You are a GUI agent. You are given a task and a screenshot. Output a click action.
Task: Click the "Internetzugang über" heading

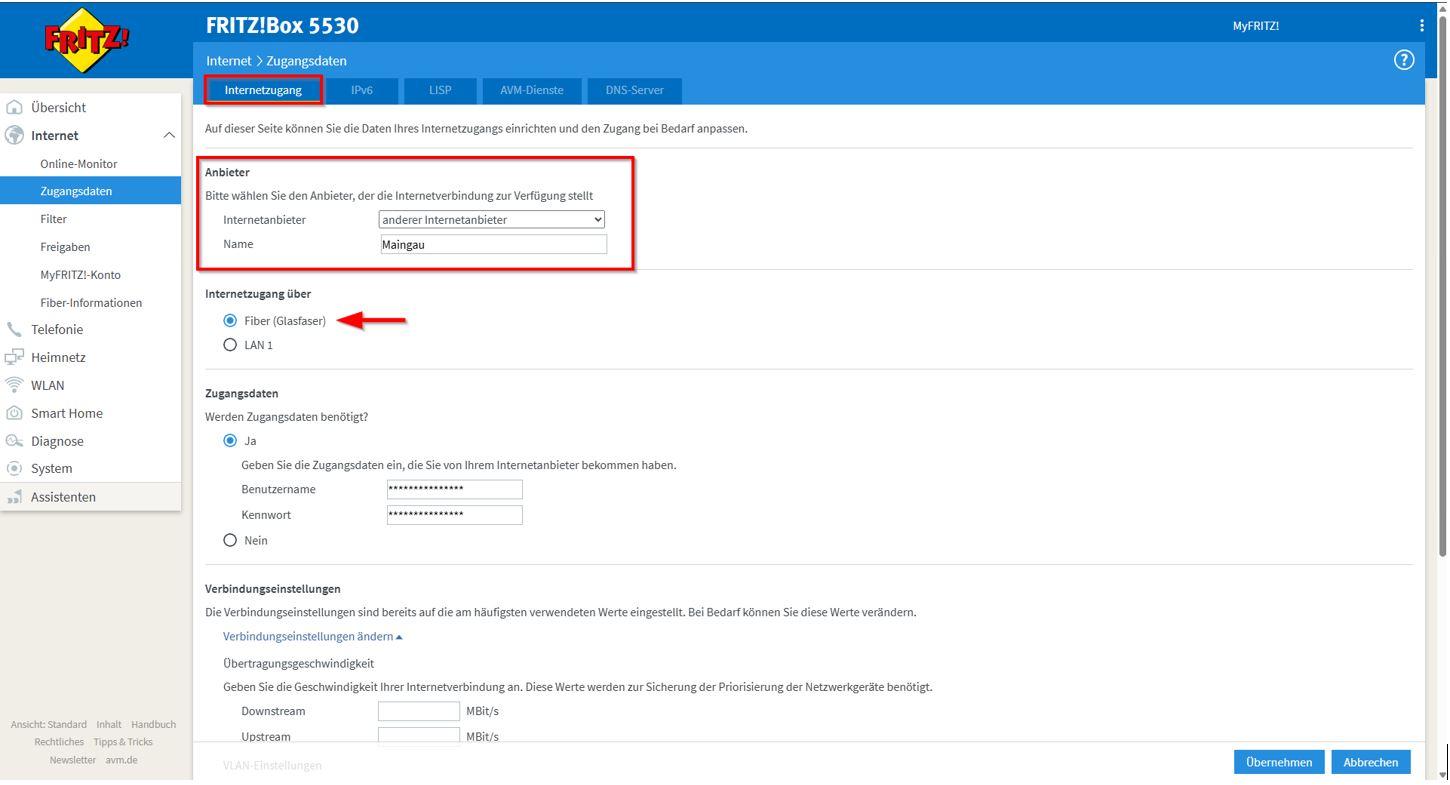coord(258,294)
